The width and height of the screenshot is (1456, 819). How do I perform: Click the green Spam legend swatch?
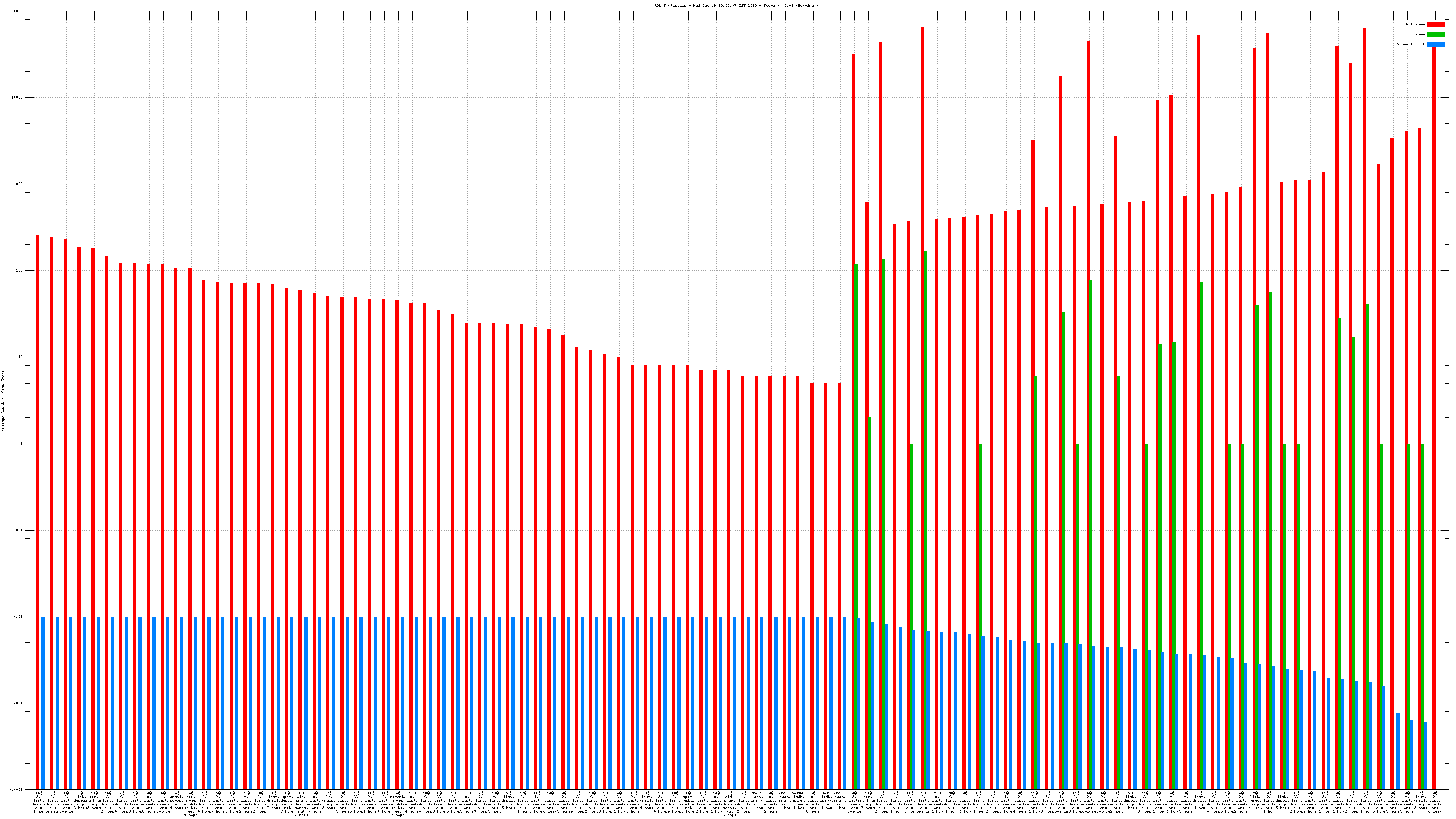click(x=1435, y=35)
